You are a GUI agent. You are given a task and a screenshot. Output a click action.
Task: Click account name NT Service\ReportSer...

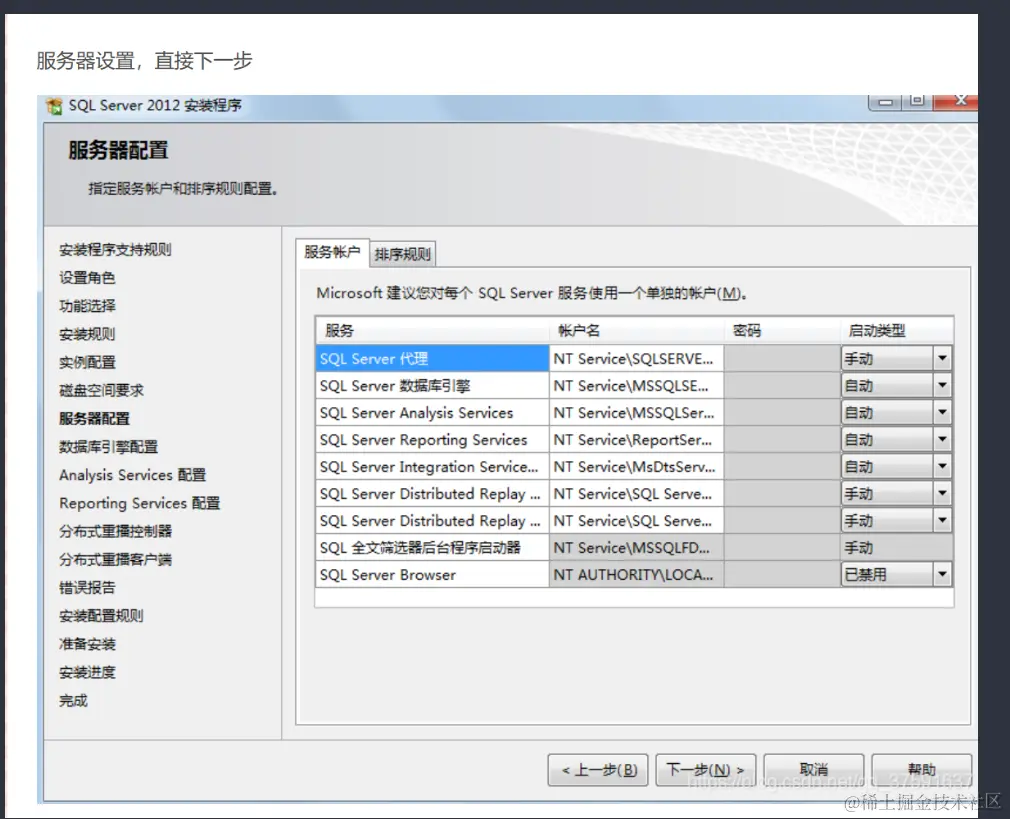point(636,439)
